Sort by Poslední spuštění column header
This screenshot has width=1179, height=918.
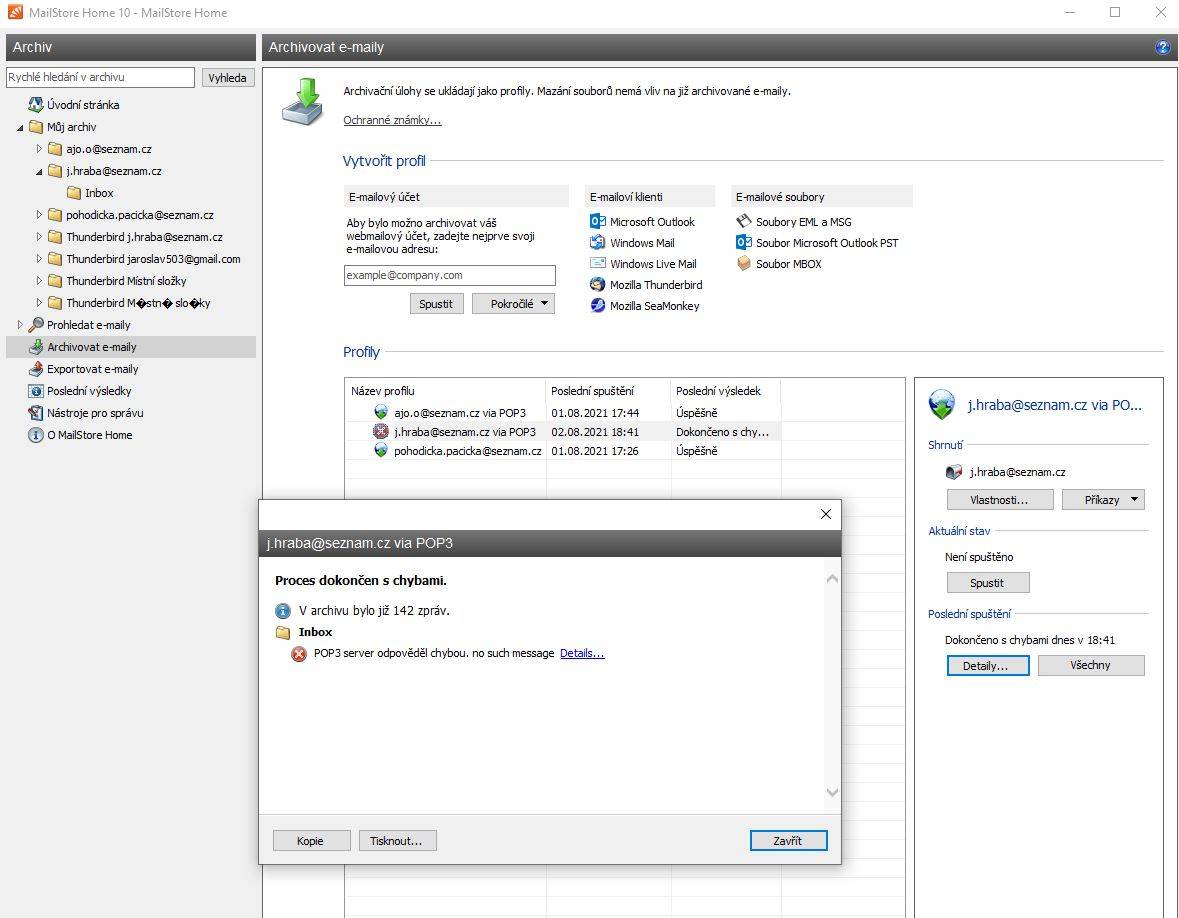pyautogui.click(x=608, y=391)
